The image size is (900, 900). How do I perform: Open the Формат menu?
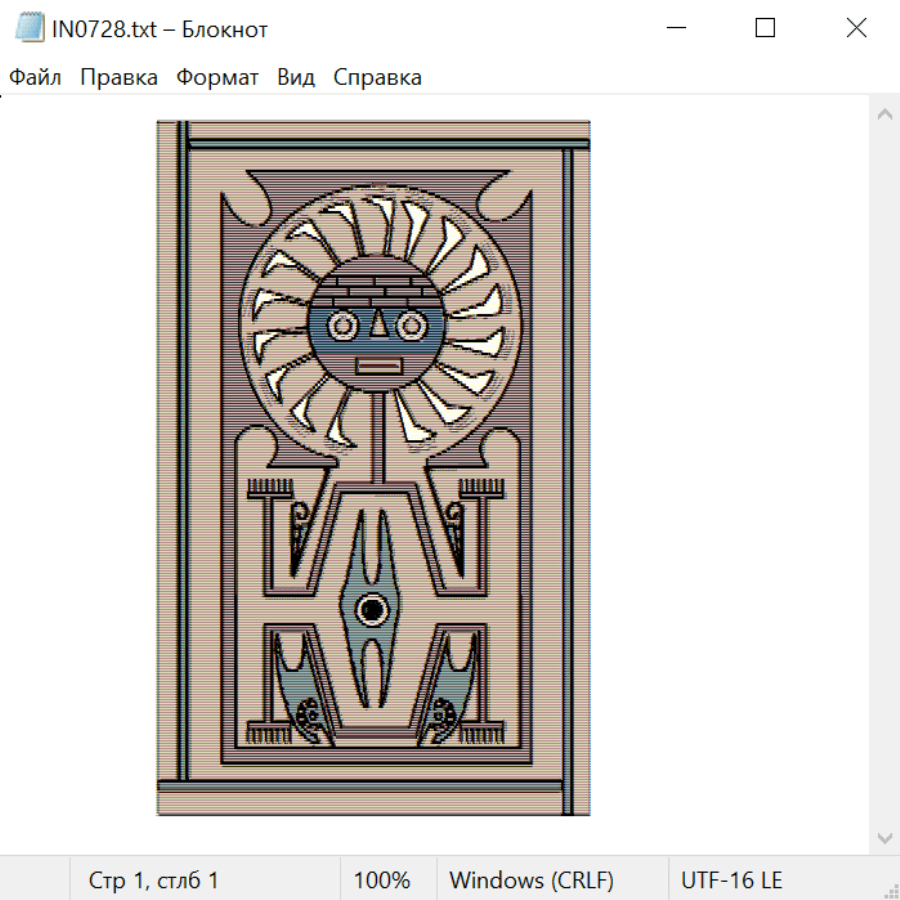[217, 78]
